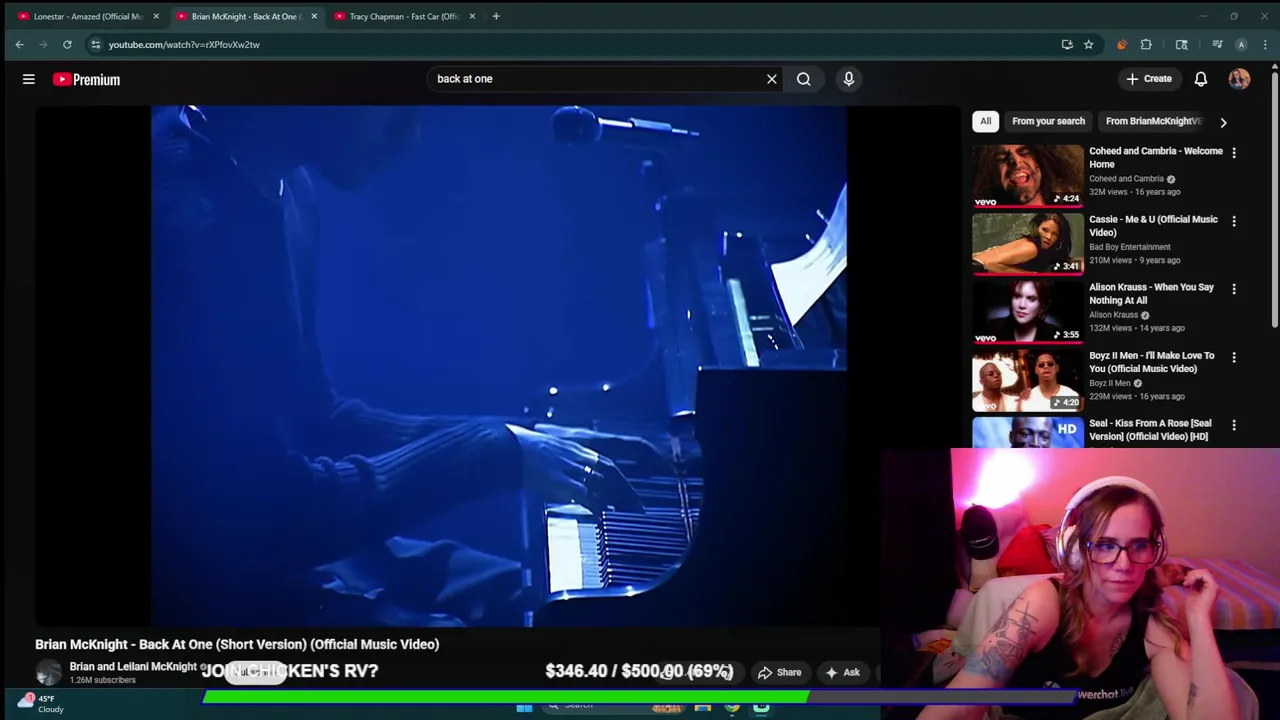The height and width of the screenshot is (720, 1280).
Task: Start voice search with the microphone
Action: click(849, 79)
